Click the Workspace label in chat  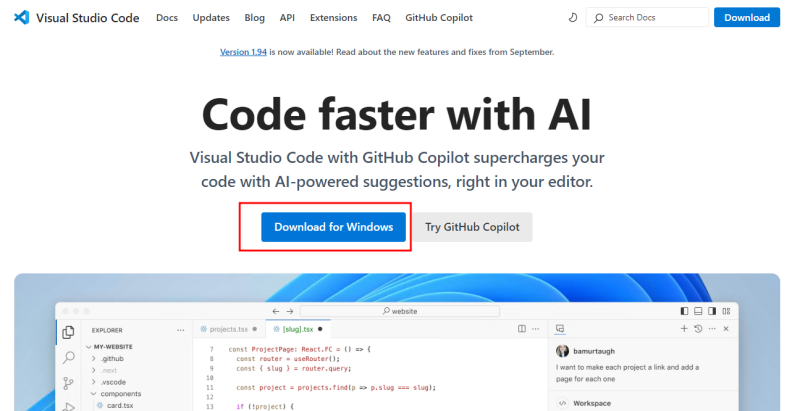pos(592,403)
